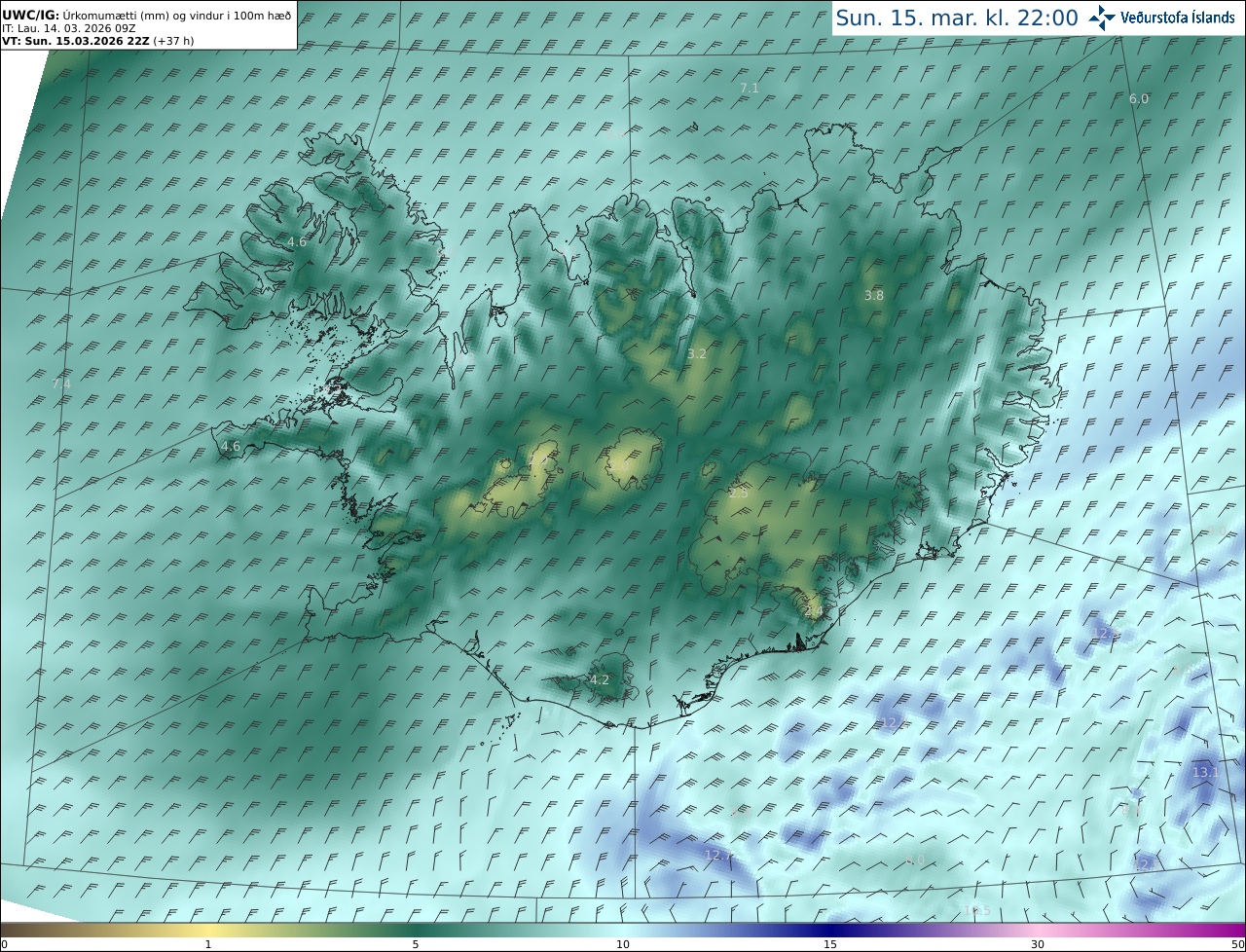
Task: Click the 3.2 value on the map
Action: click(x=697, y=353)
